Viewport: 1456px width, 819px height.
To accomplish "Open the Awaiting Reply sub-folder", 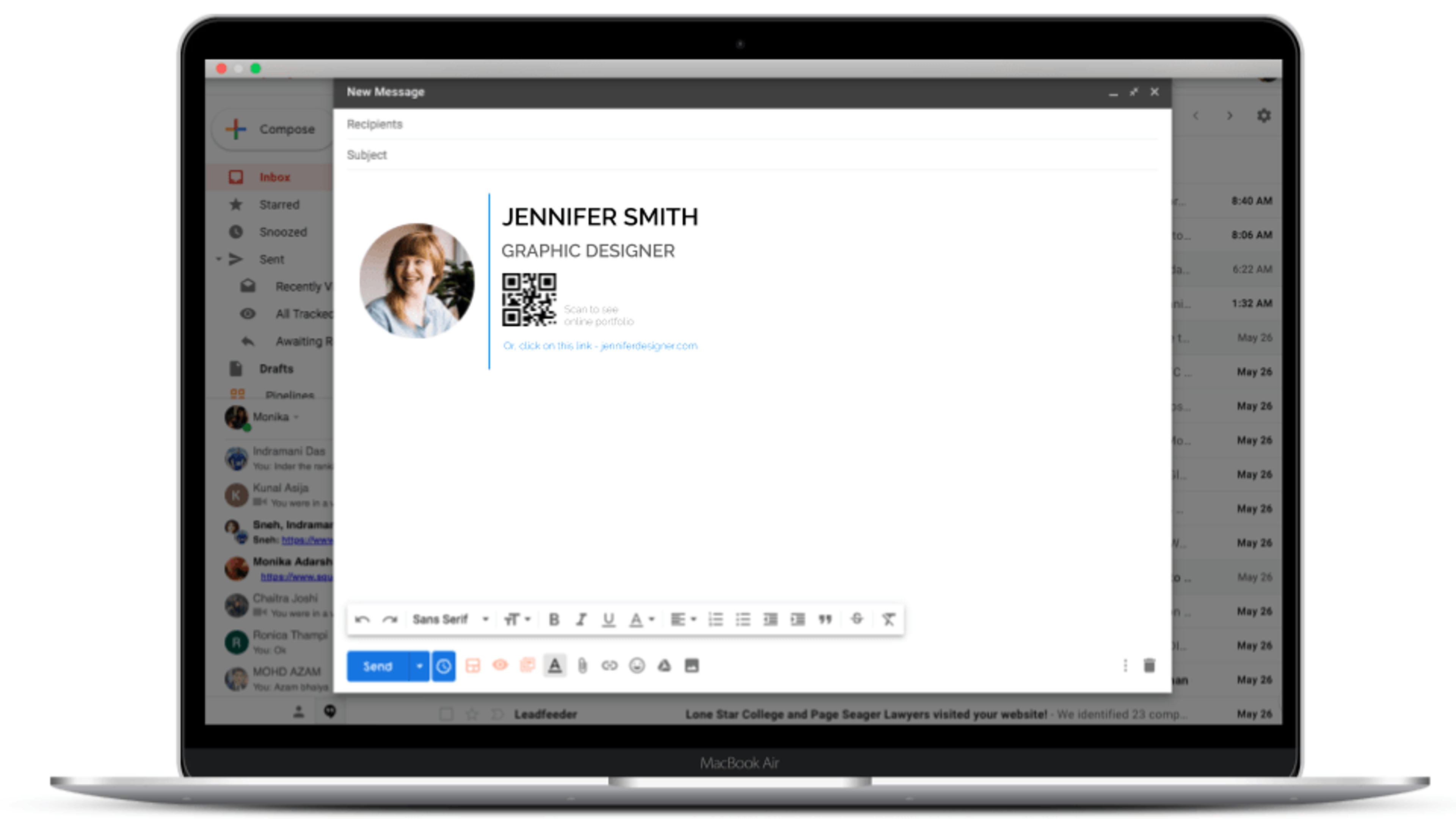I will coord(286,341).
